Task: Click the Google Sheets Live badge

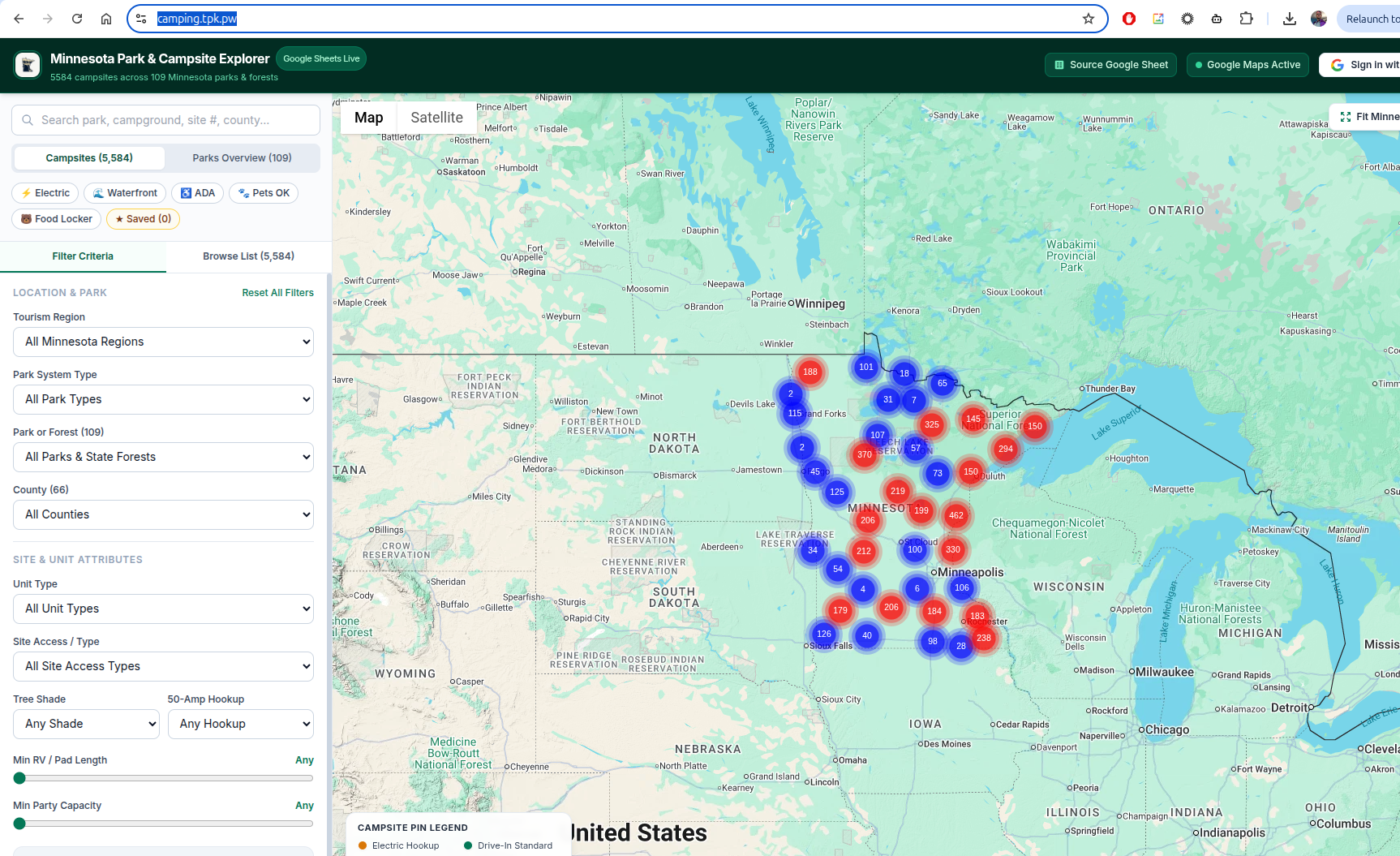Action: tap(321, 58)
